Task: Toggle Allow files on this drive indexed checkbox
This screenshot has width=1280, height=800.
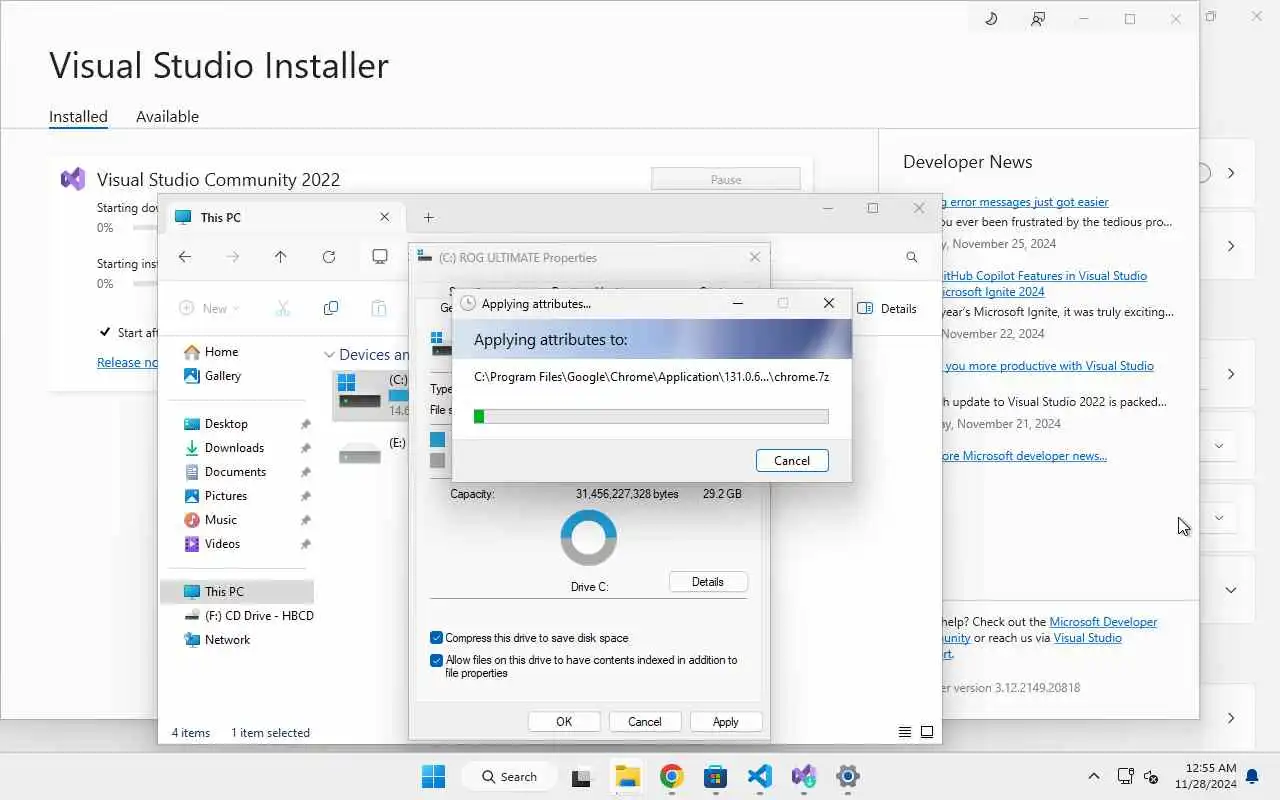Action: [436, 660]
